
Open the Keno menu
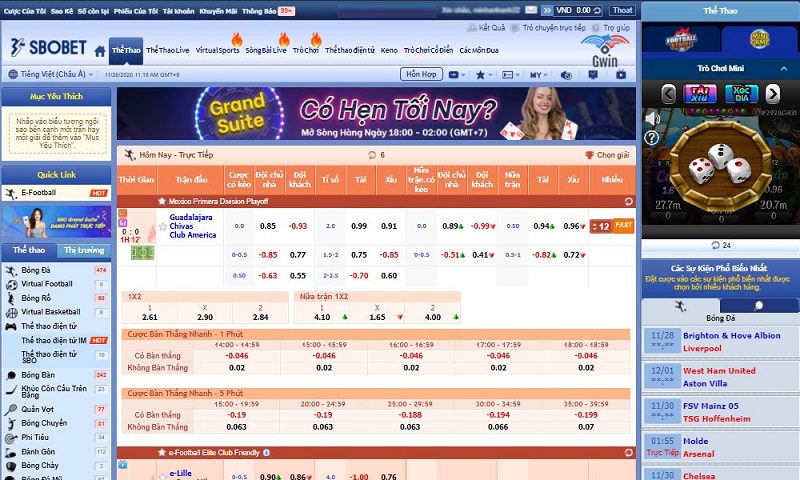pyautogui.click(x=389, y=50)
